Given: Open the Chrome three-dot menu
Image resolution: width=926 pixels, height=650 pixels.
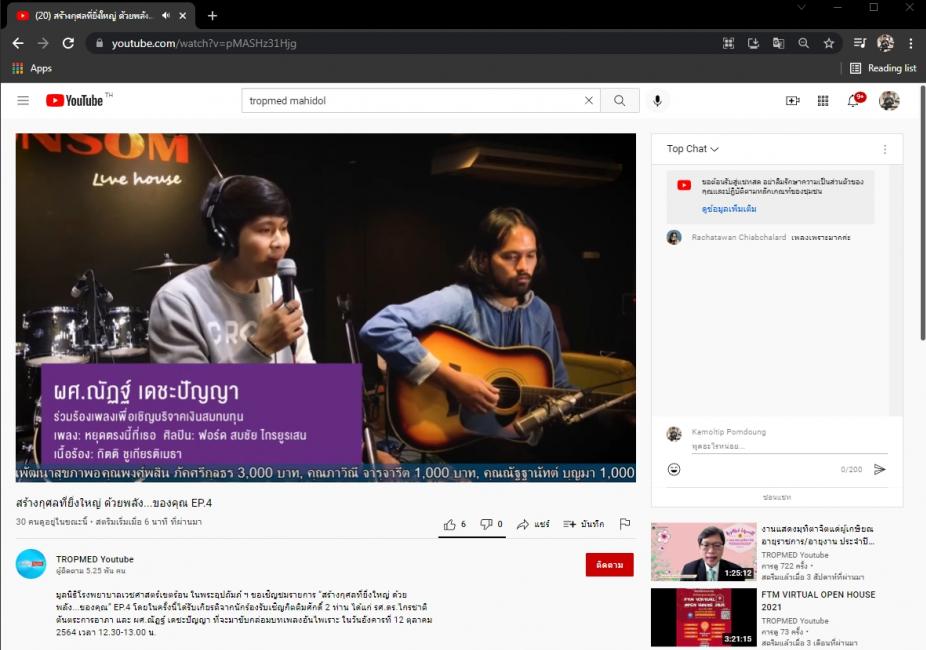Looking at the screenshot, I should (x=911, y=43).
